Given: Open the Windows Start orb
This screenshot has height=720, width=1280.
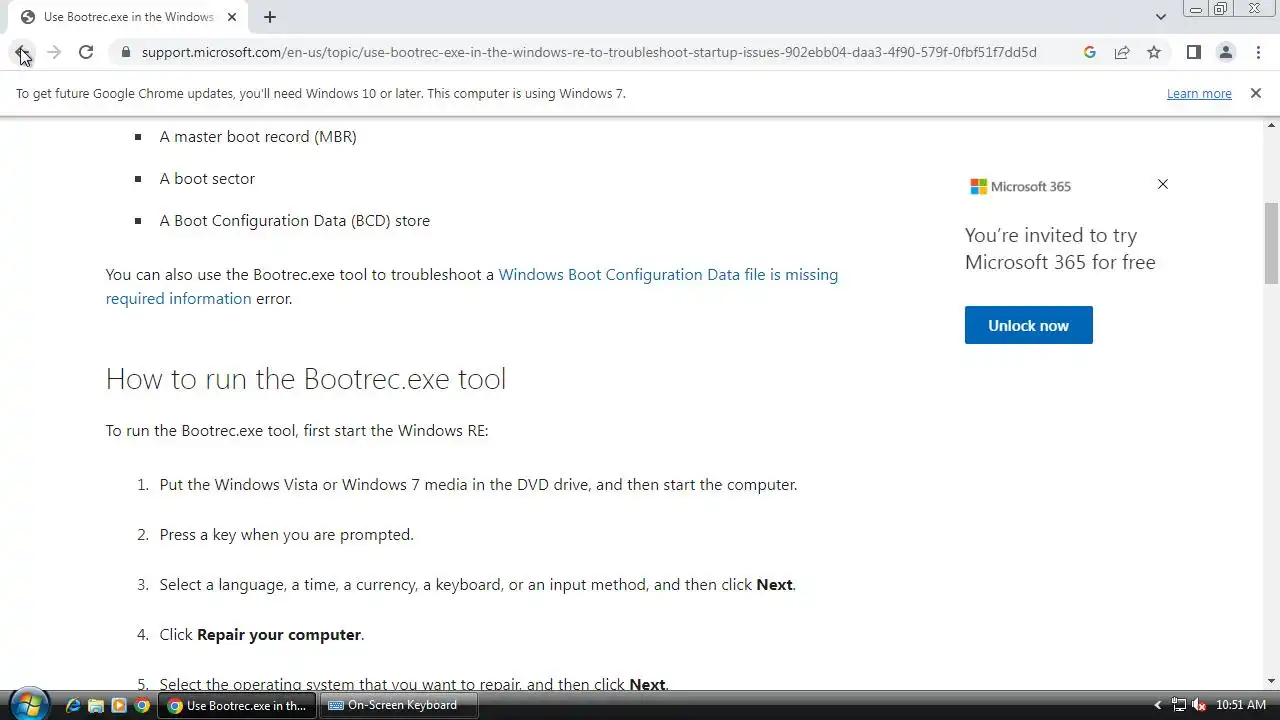Looking at the screenshot, I should 27,705.
